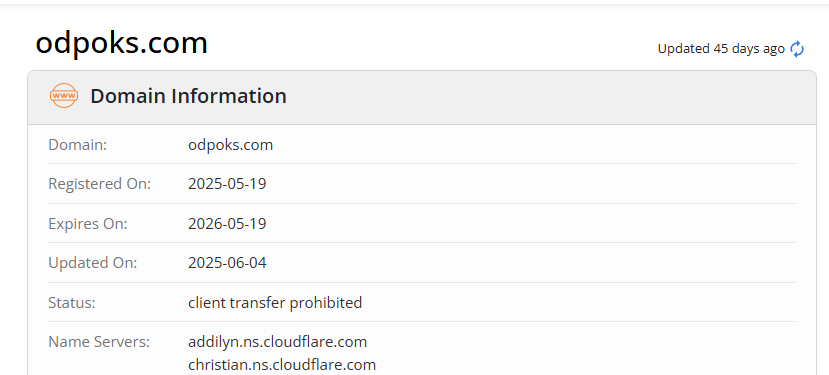The image size is (829, 375).
Task: Click the expiry date 2026-05-19
Action: pos(227,224)
